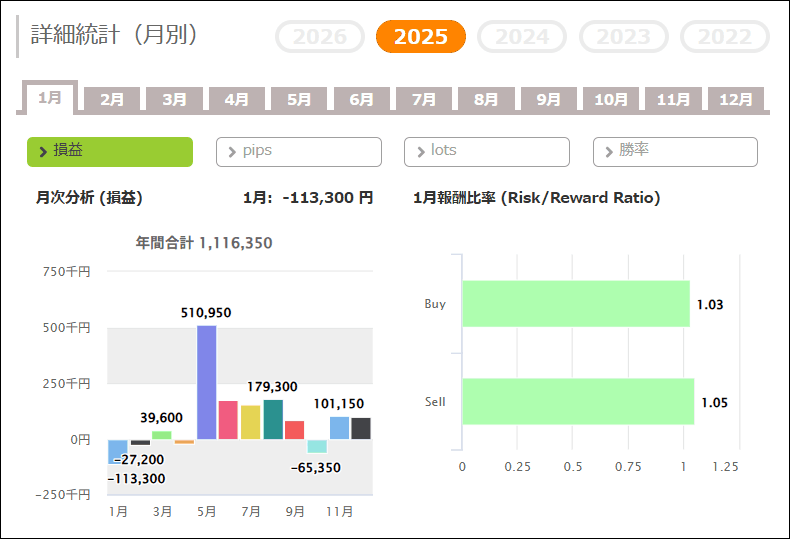Switch metric to lots

[x=486, y=151]
